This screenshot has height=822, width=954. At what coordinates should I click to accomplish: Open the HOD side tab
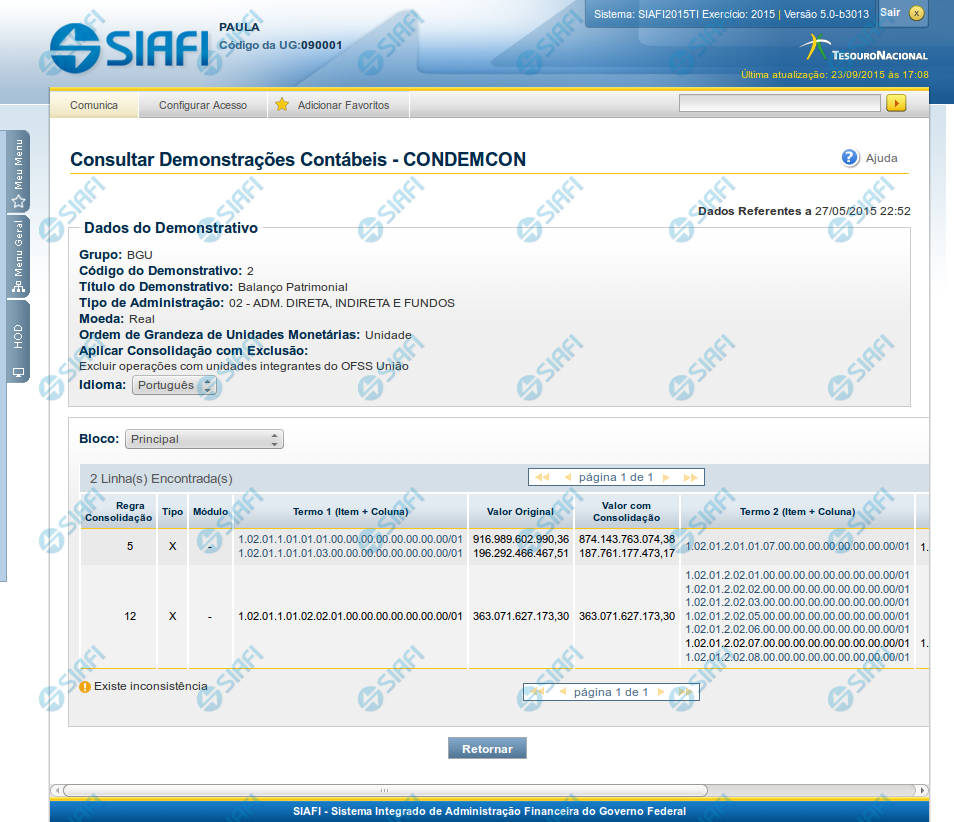pos(18,345)
